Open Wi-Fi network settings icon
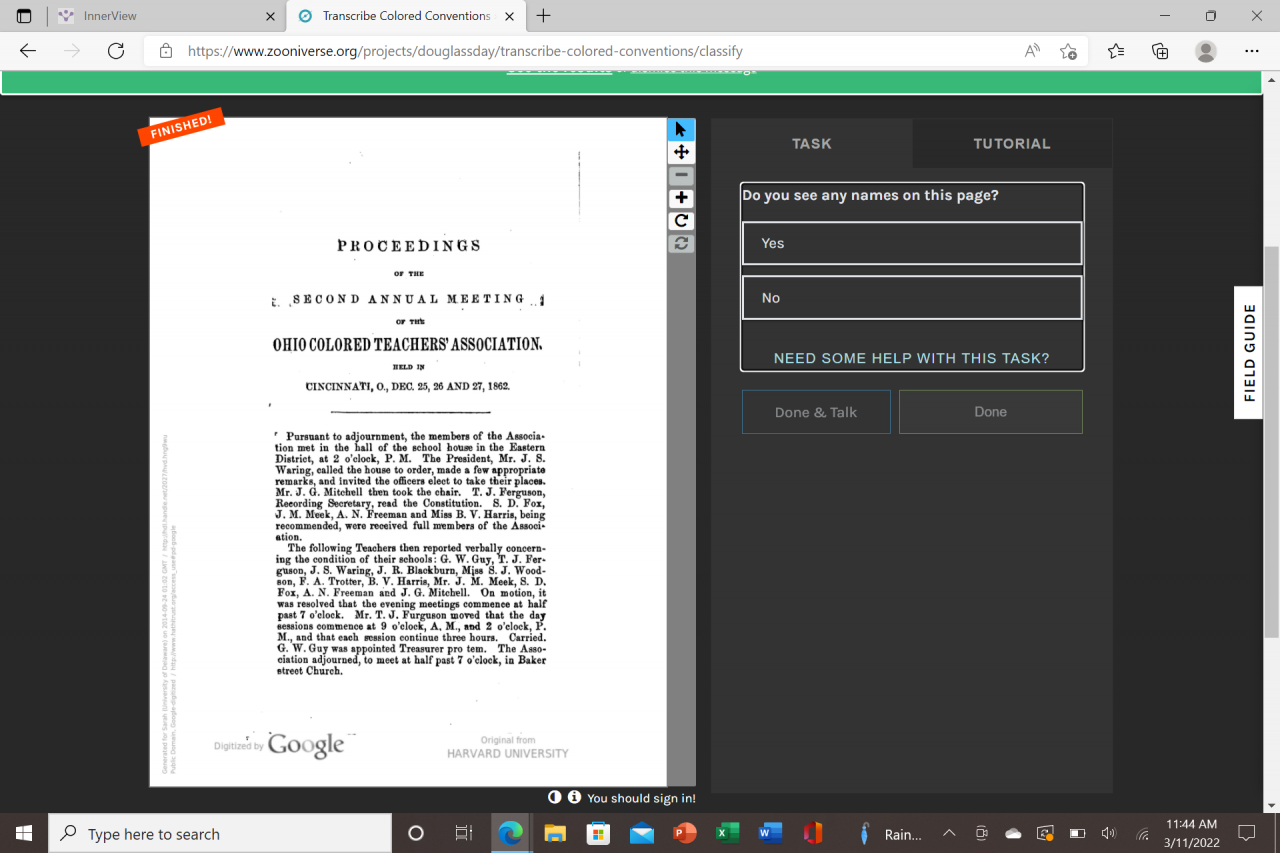 coord(1141,833)
